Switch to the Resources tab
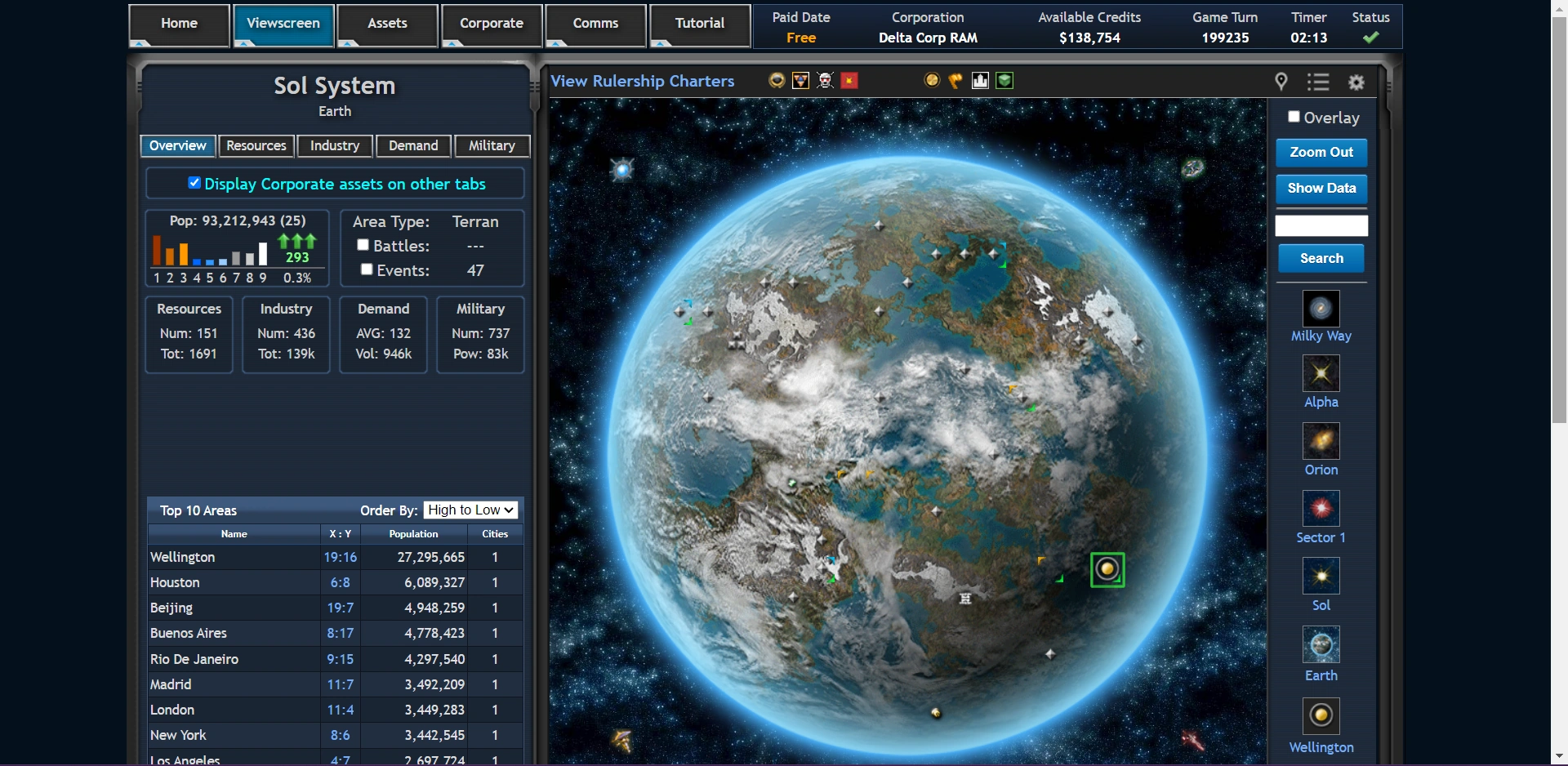 click(x=256, y=146)
